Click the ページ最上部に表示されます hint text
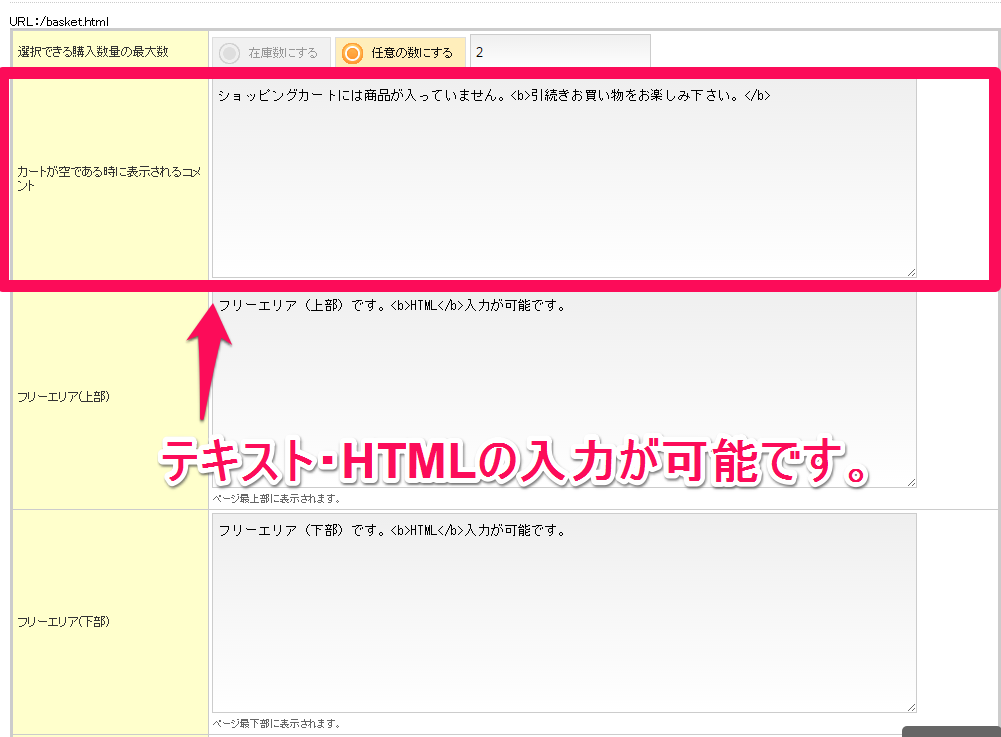The image size is (1001, 737). coord(277,498)
